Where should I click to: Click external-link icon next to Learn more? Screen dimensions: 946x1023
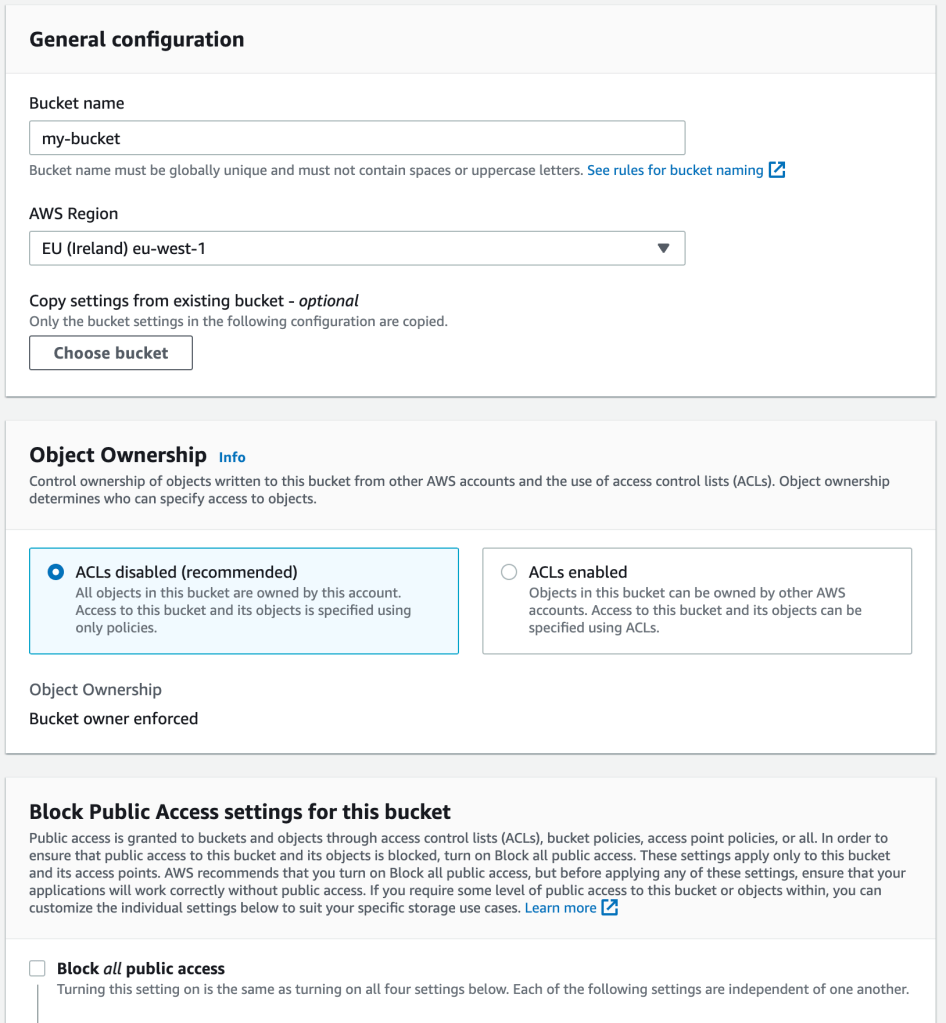point(610,908)
